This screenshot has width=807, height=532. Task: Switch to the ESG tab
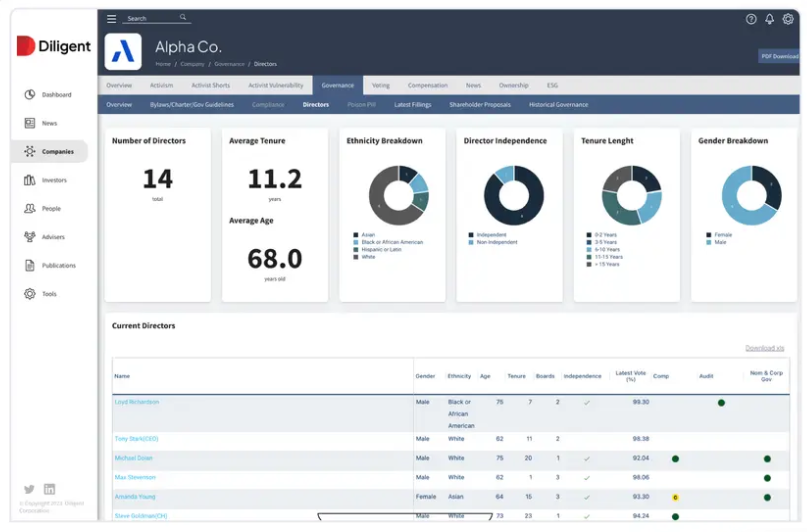pos(552,85)
